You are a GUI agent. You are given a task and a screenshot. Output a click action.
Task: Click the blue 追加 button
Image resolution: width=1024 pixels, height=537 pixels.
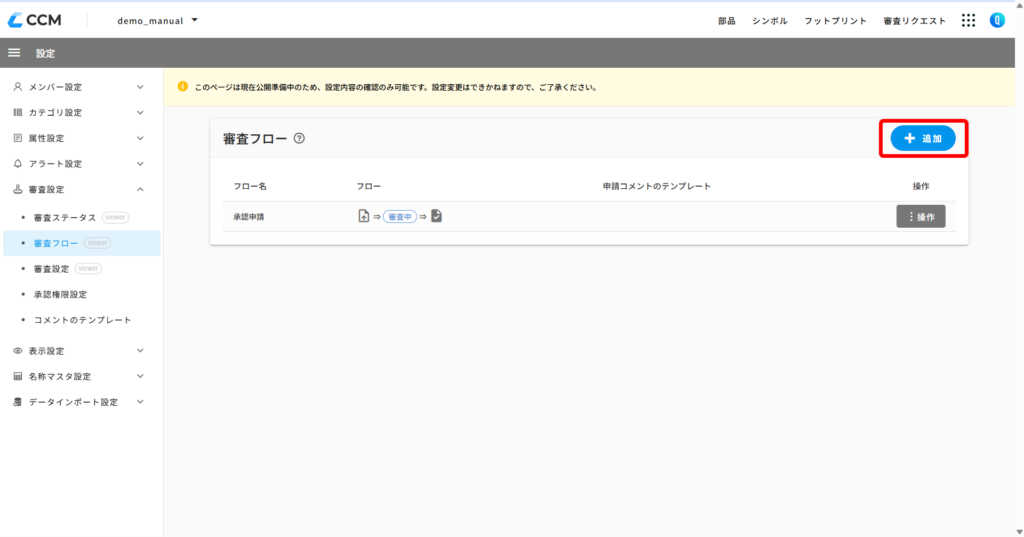[x=923, y=138]
